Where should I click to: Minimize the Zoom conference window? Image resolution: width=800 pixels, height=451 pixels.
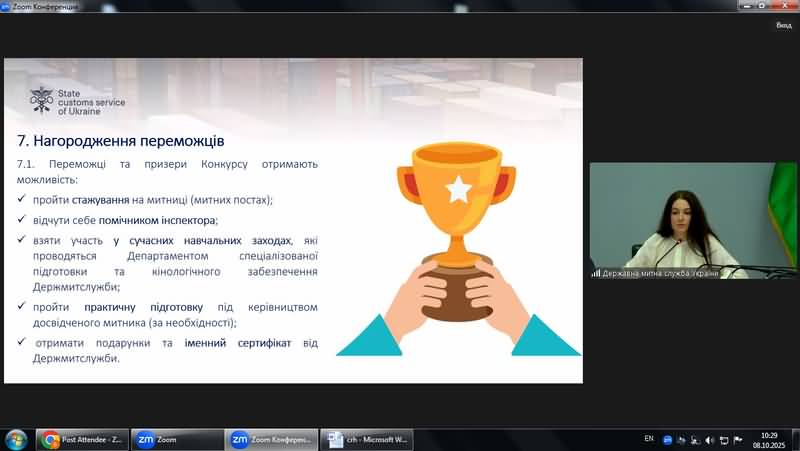[x=748, y=6]
